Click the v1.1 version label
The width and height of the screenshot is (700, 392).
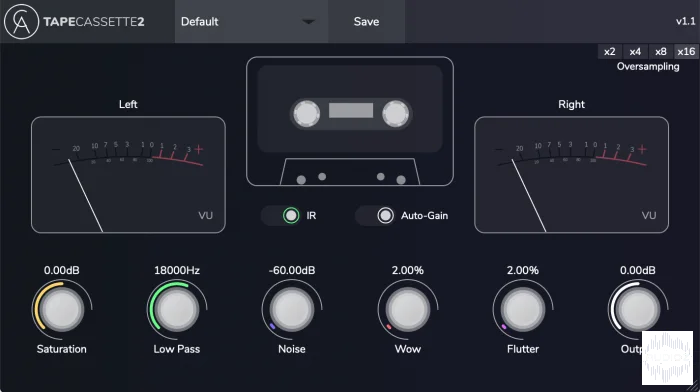click(x=686, y=21)
